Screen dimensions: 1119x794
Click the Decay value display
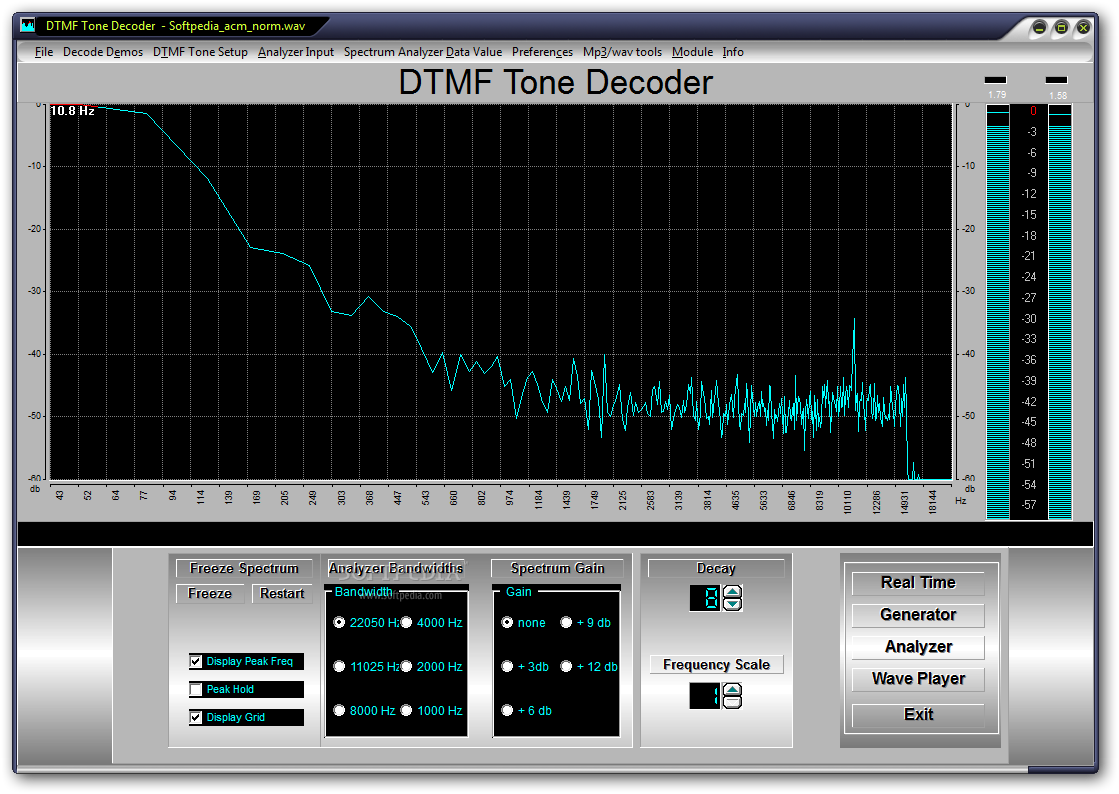pos(707,598)
